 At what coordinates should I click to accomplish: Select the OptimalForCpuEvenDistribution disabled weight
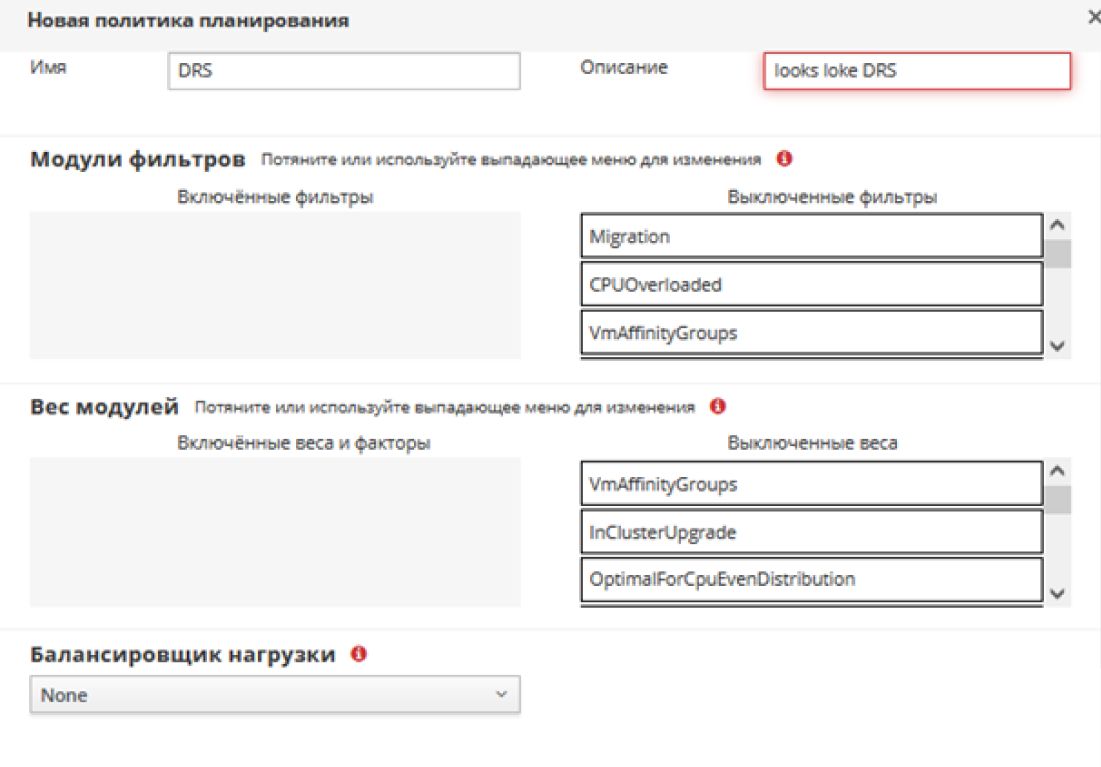coord(811,579)
